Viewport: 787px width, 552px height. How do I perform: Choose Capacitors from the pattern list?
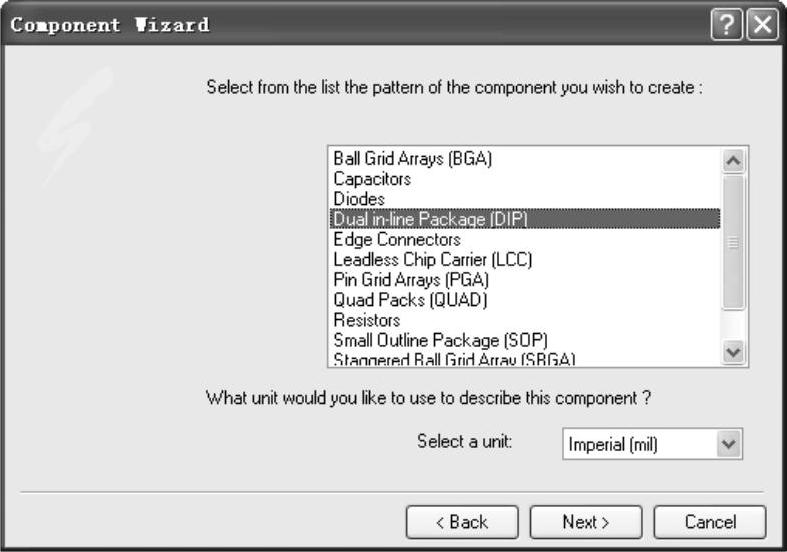click(x=372, y=179)
